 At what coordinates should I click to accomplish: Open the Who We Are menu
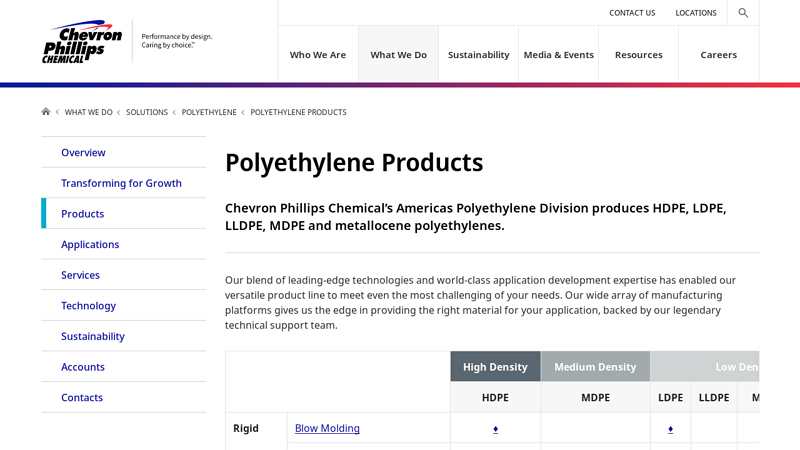(x=318, y=55)
